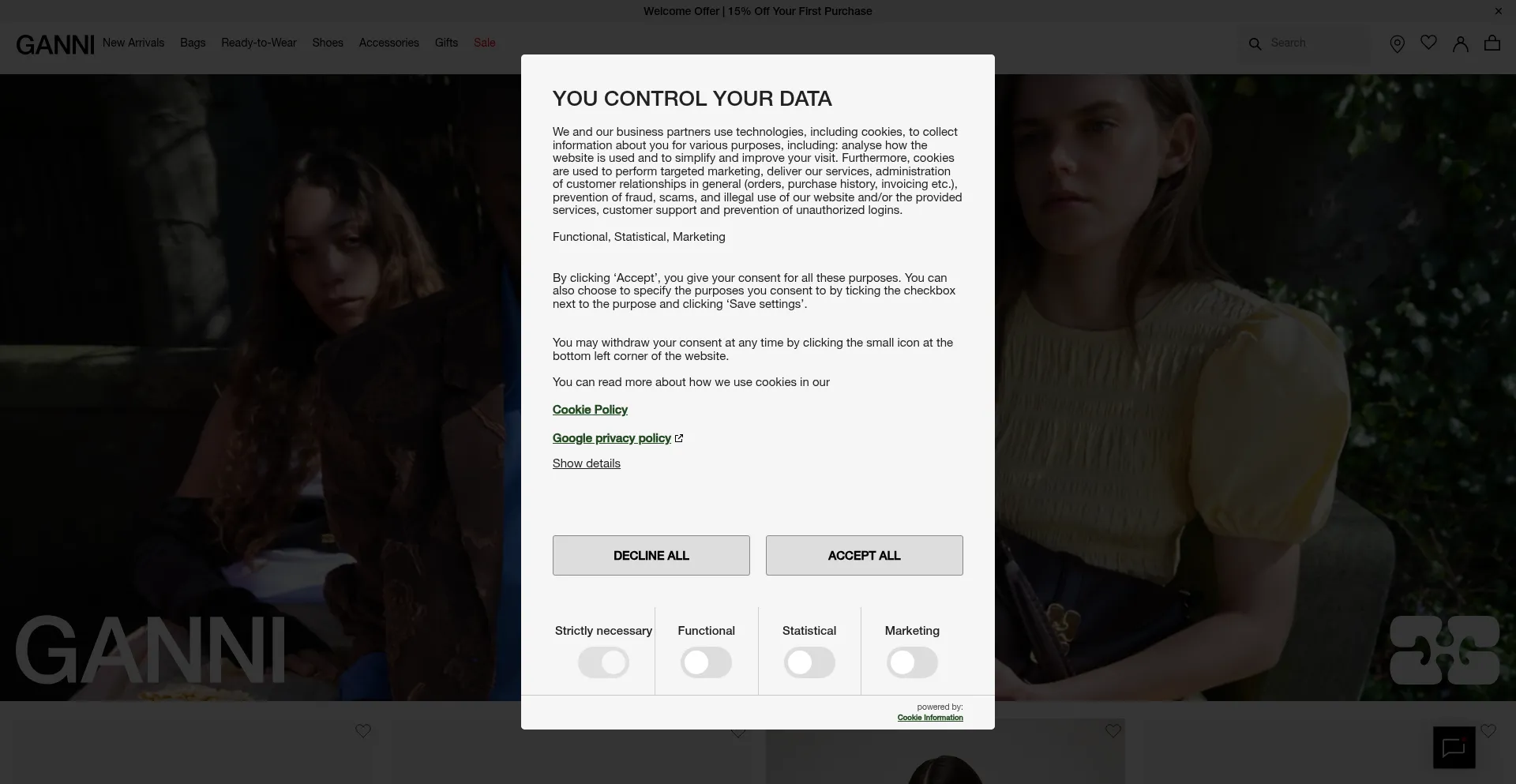Open the shopping bag icon
The width and height of the screenshot is (1516, 784).
(1492, 43)
